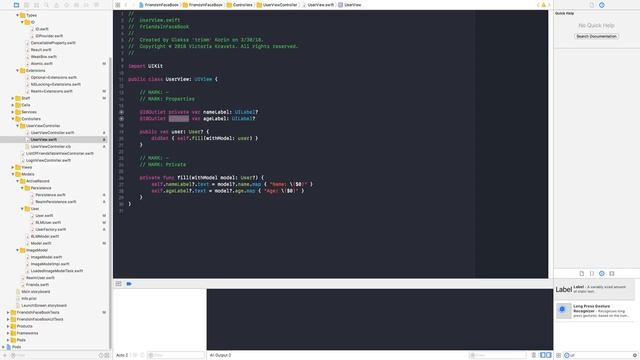Toggle the debug area hide button

(118, 284)
